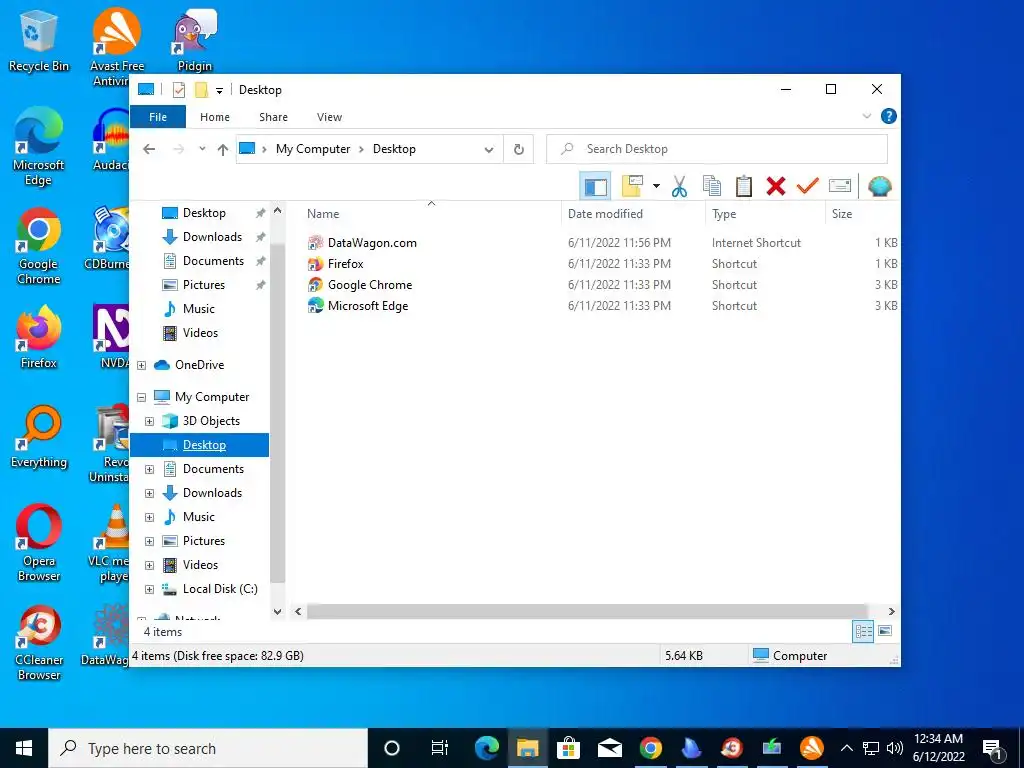Click the Up one level arrow

(223, 150)
